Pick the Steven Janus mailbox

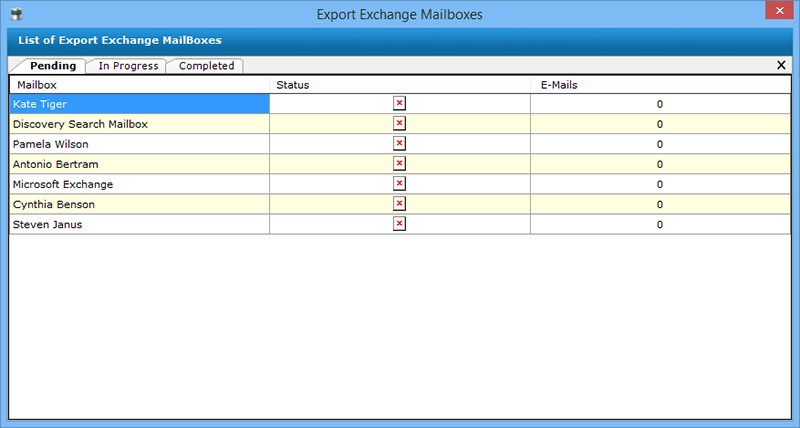click(x=139, y=224)
